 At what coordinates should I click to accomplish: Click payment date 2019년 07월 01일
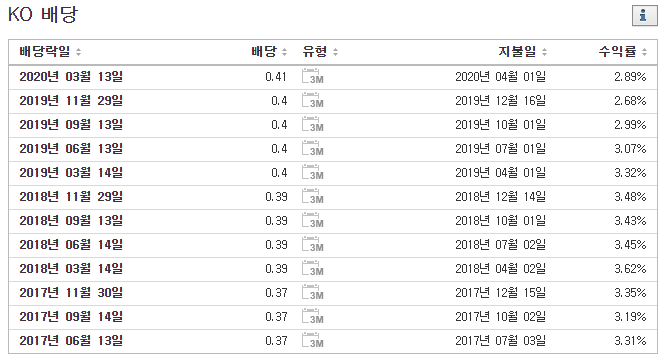click(500, 149)
